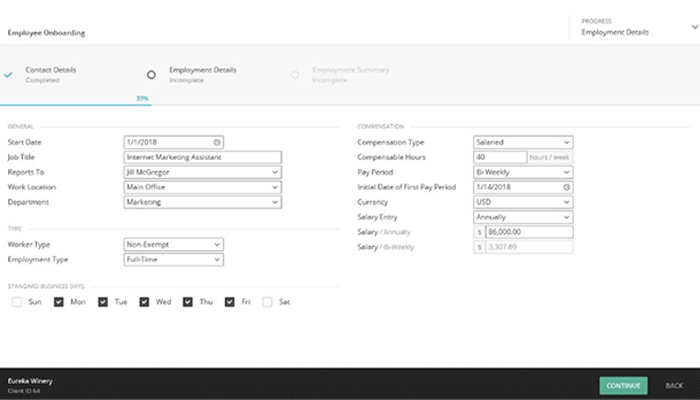Click the Job Title input field
This screenshot has height=400, width=700.
202,157
